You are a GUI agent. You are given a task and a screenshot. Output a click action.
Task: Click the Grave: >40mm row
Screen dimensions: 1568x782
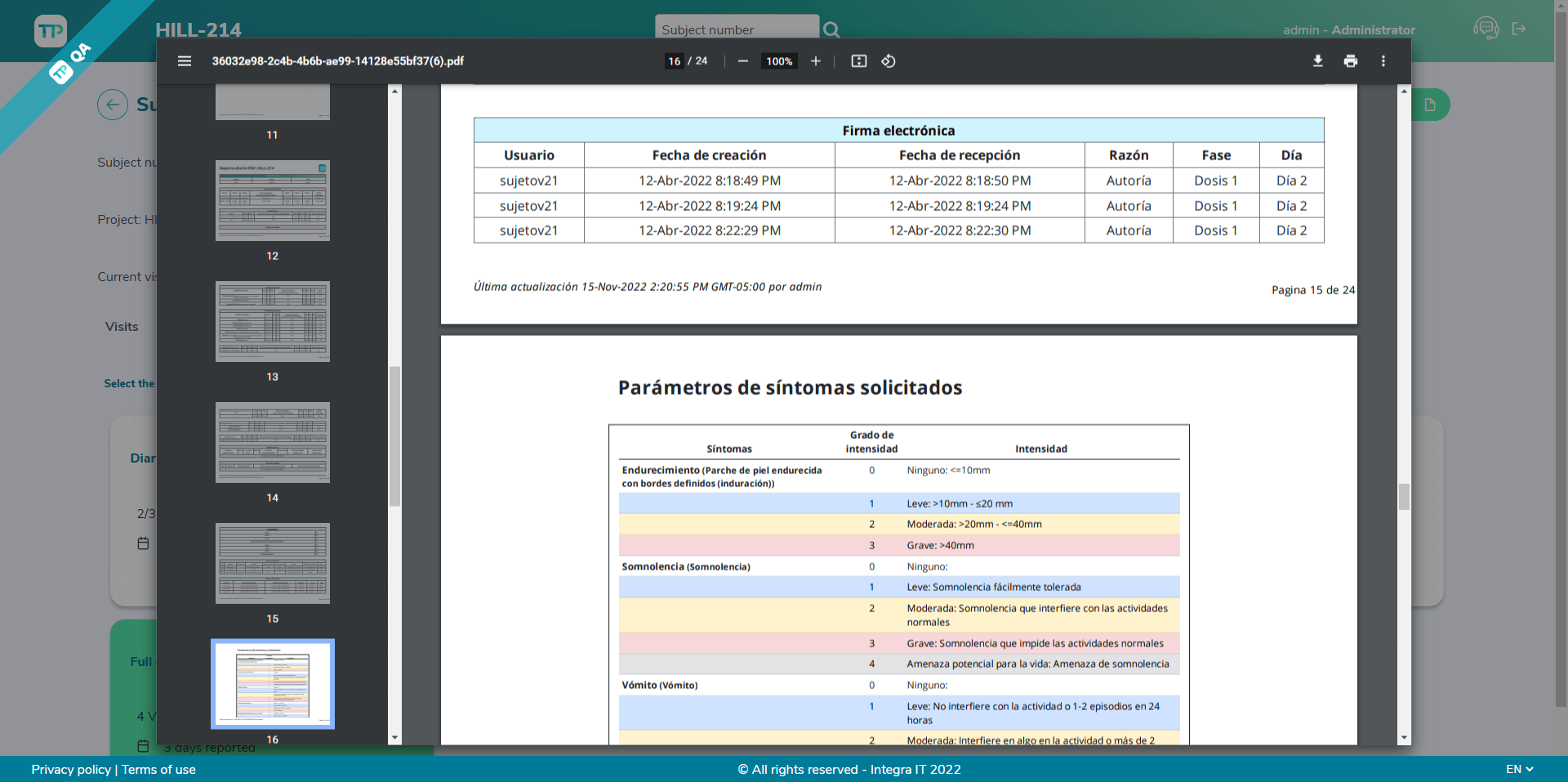(899, 545)
